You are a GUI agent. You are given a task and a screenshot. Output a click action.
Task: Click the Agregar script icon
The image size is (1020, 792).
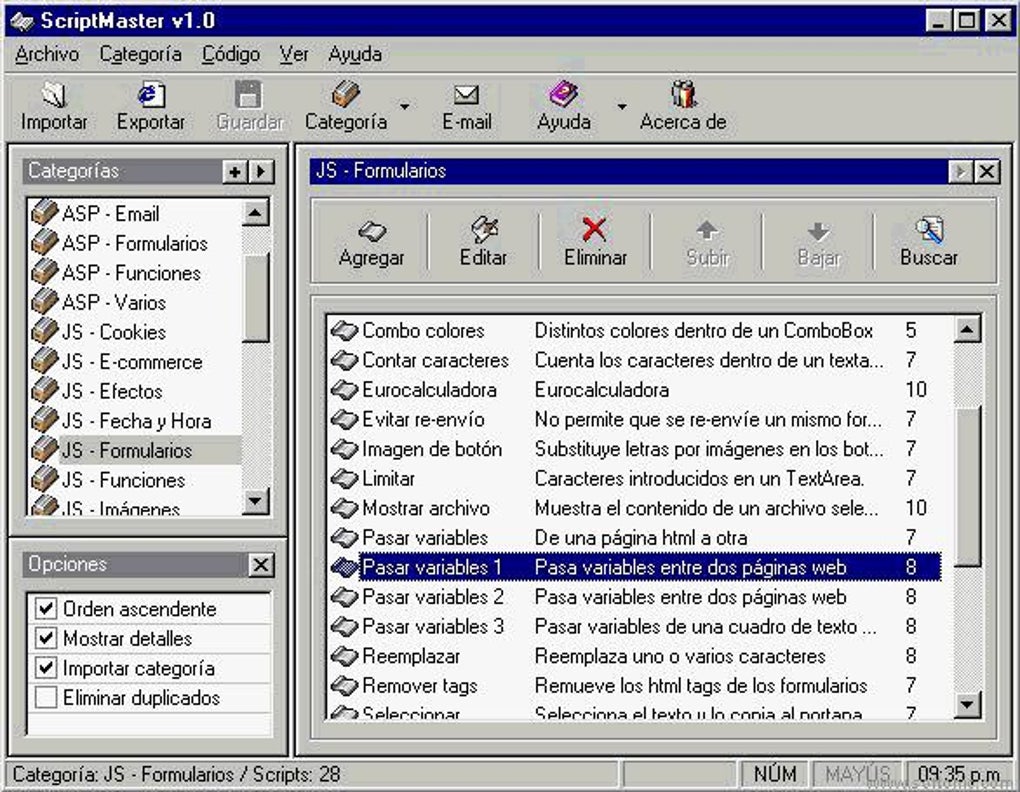(x=372, y=240)
